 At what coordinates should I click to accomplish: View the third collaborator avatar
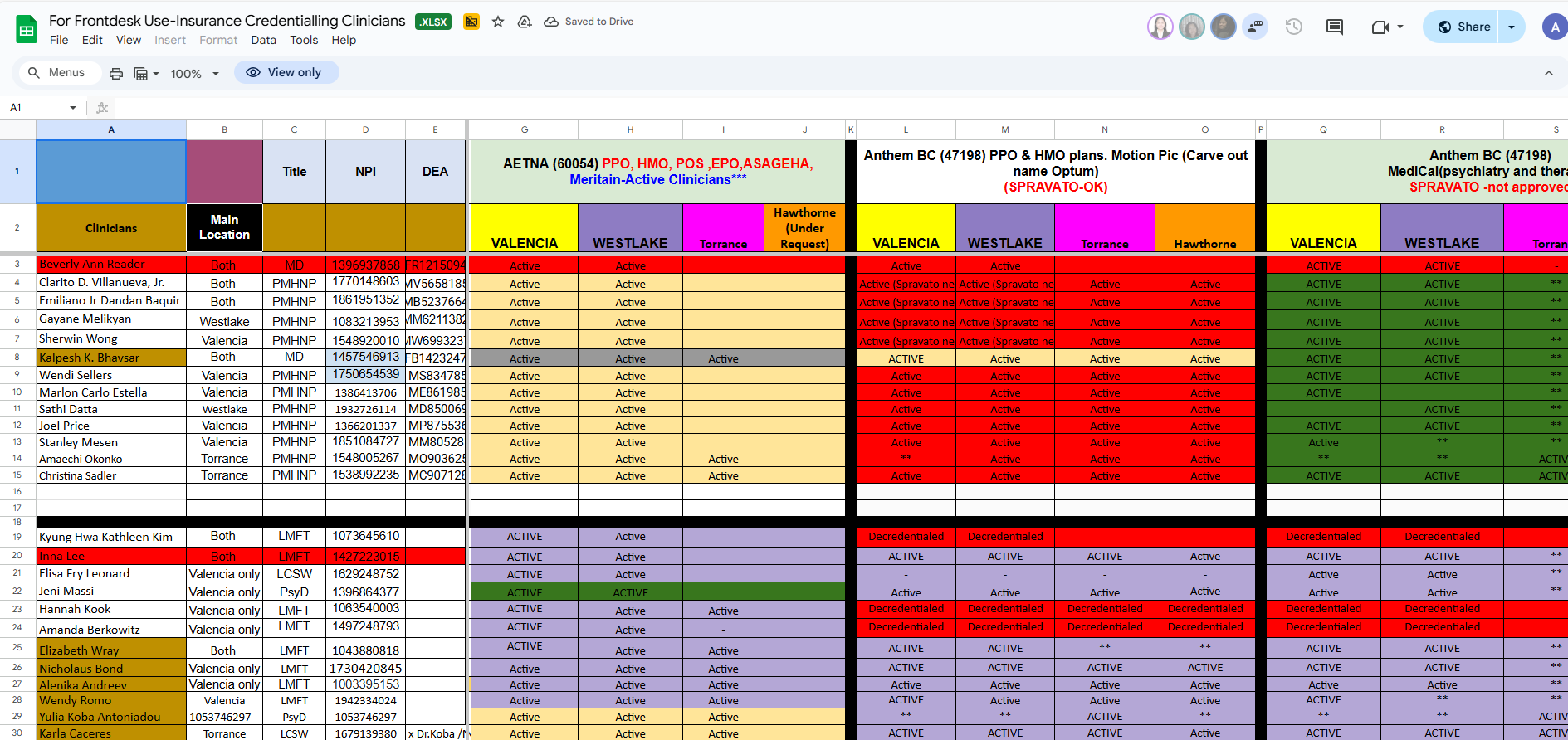pyautogui.click(x=1224, y=27)
